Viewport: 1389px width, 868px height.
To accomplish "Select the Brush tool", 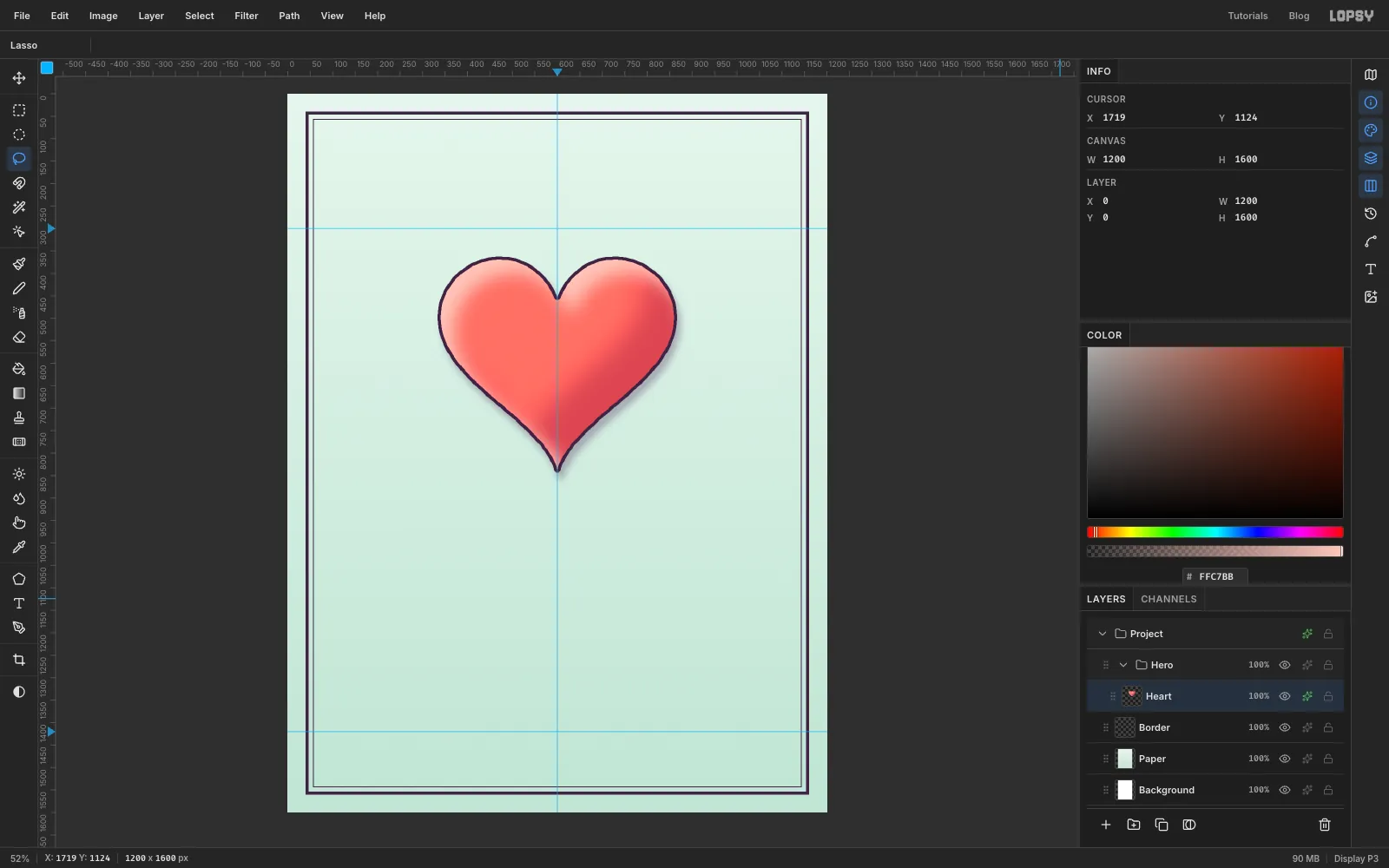I will point(19,264).
